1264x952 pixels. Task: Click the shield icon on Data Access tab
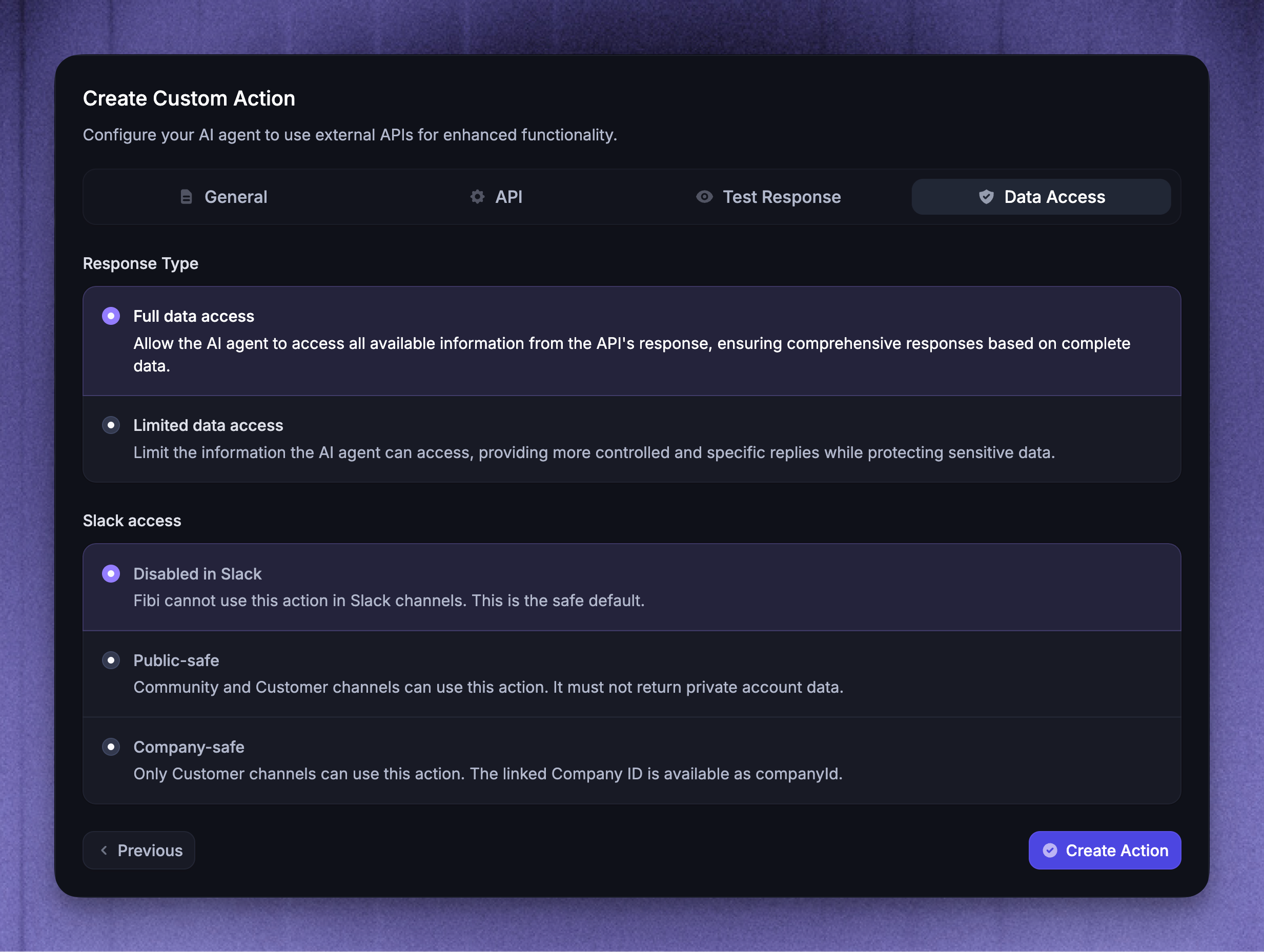(986, 197)
